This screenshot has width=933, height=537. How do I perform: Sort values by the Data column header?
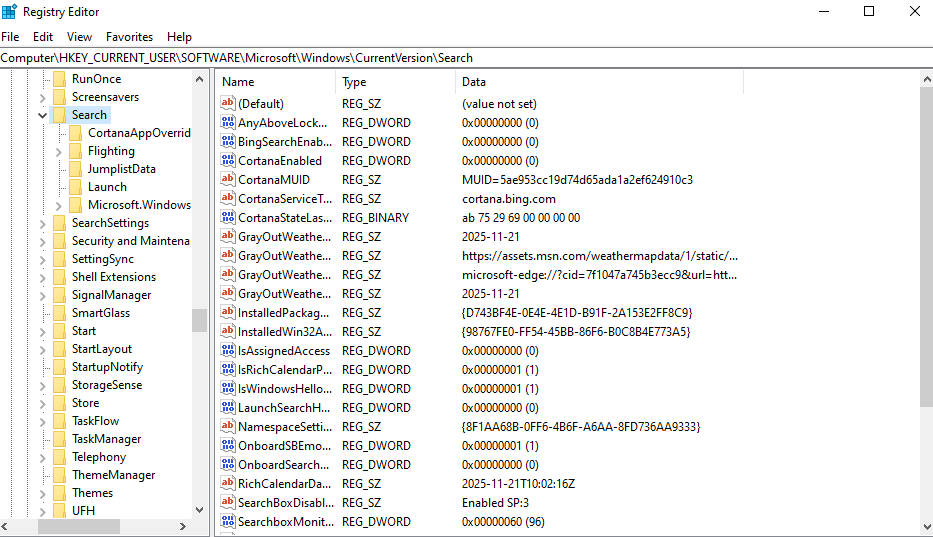click(600, 82)
